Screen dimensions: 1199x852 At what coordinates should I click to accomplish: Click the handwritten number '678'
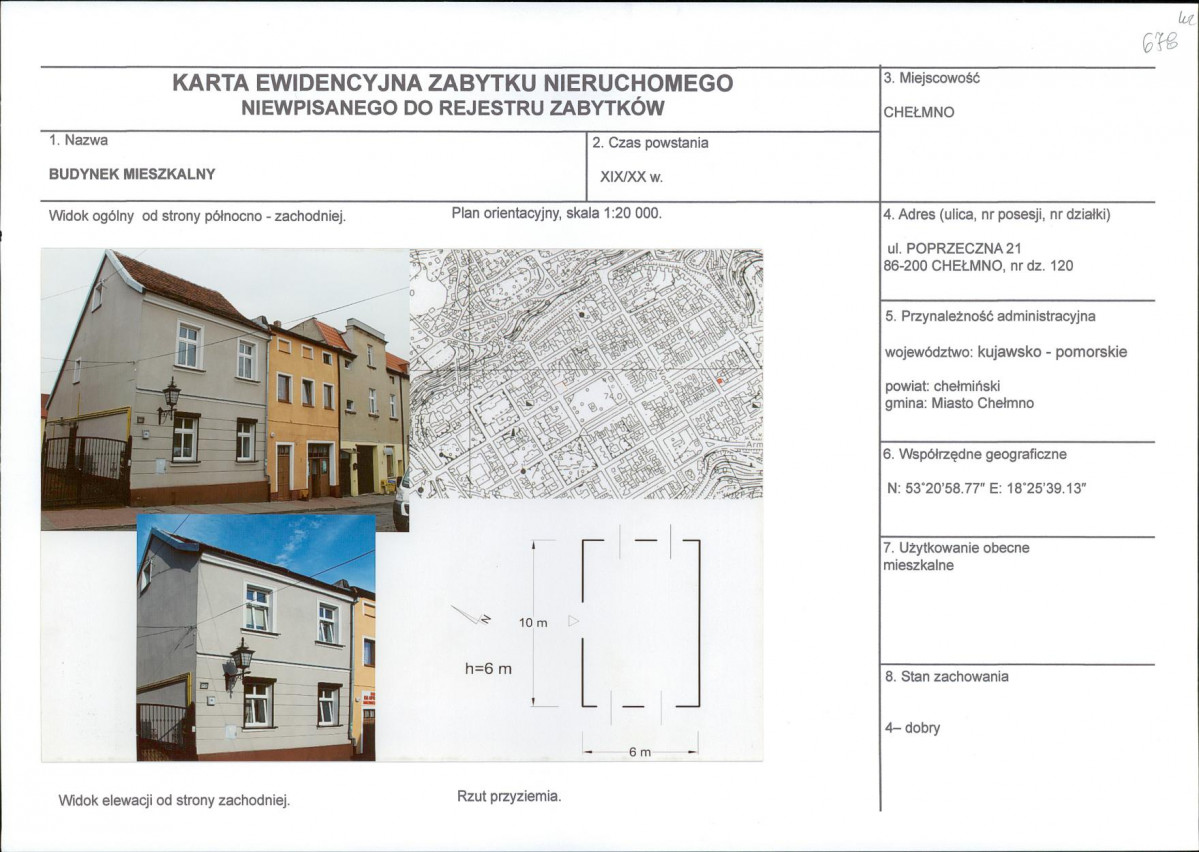(1161, 42)
